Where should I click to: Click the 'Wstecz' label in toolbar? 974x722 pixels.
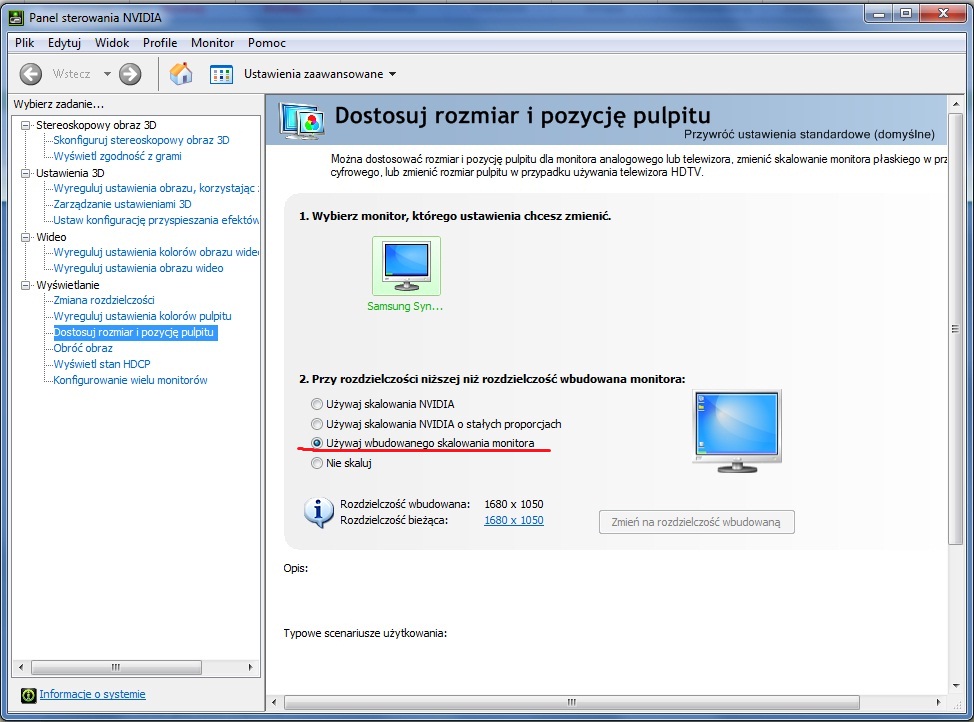tap(71, 74)
